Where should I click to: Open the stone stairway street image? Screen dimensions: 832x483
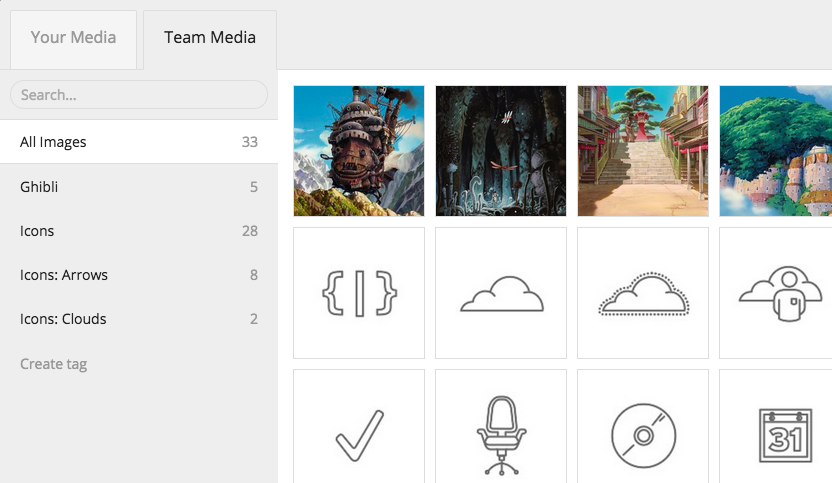tap(643, 151)
